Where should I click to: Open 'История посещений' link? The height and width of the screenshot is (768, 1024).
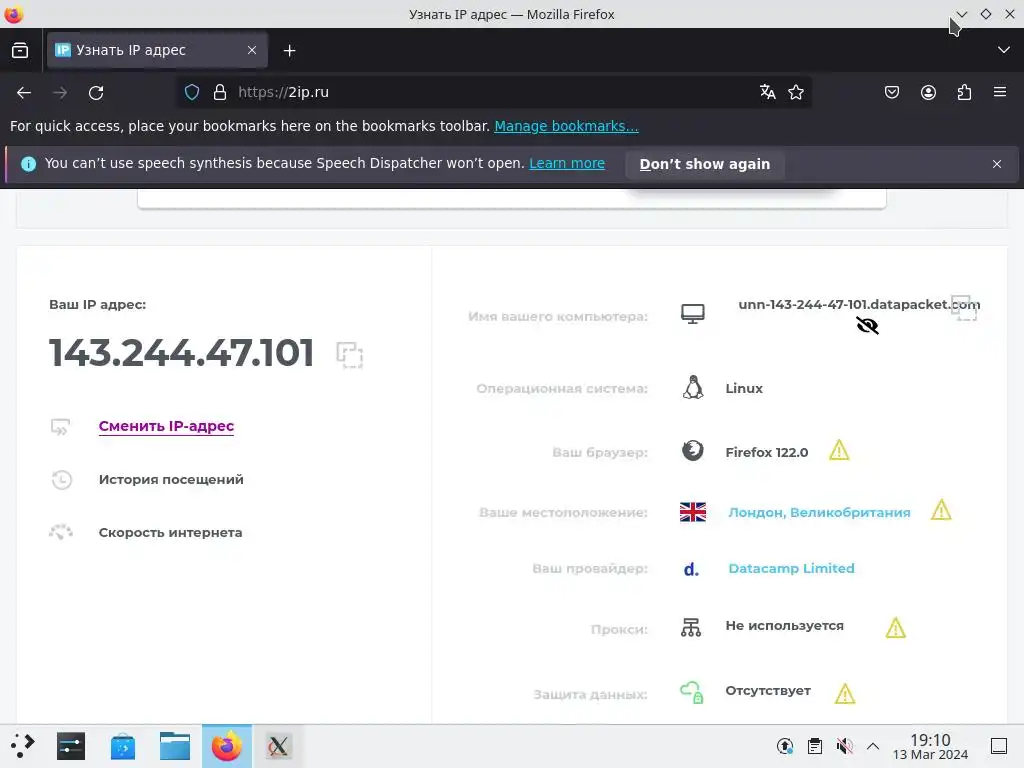(x=171, y=479)
